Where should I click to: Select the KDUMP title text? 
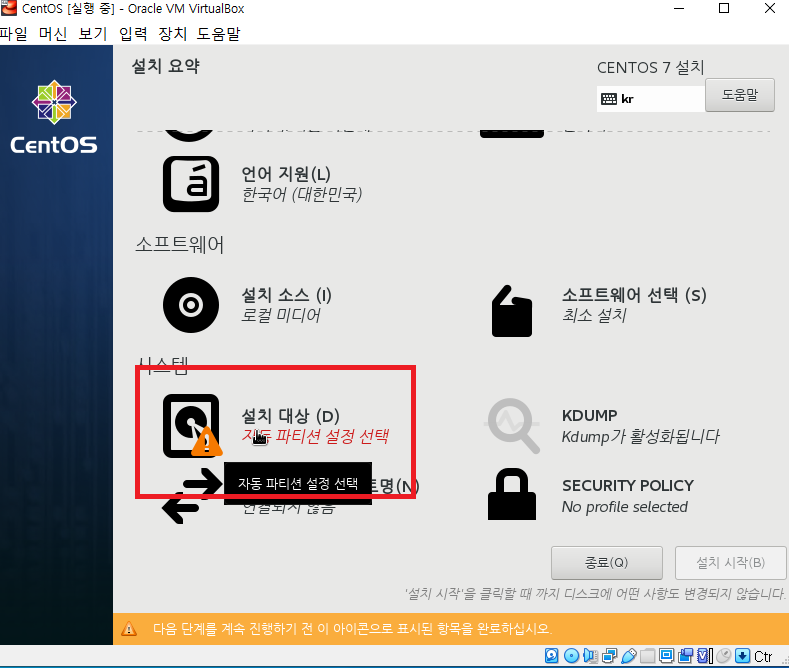pos(589,415)
